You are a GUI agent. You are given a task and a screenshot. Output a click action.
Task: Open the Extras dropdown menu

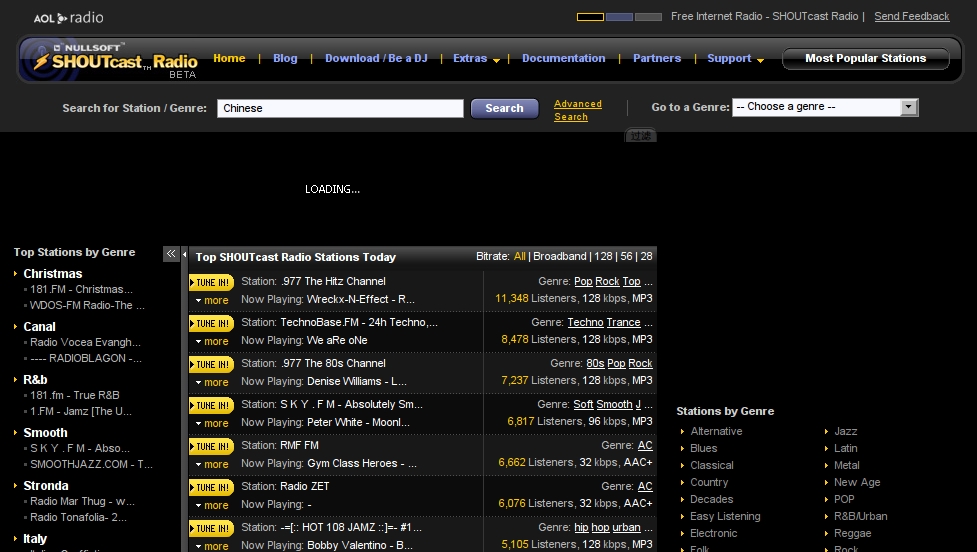tap(476, 59)
